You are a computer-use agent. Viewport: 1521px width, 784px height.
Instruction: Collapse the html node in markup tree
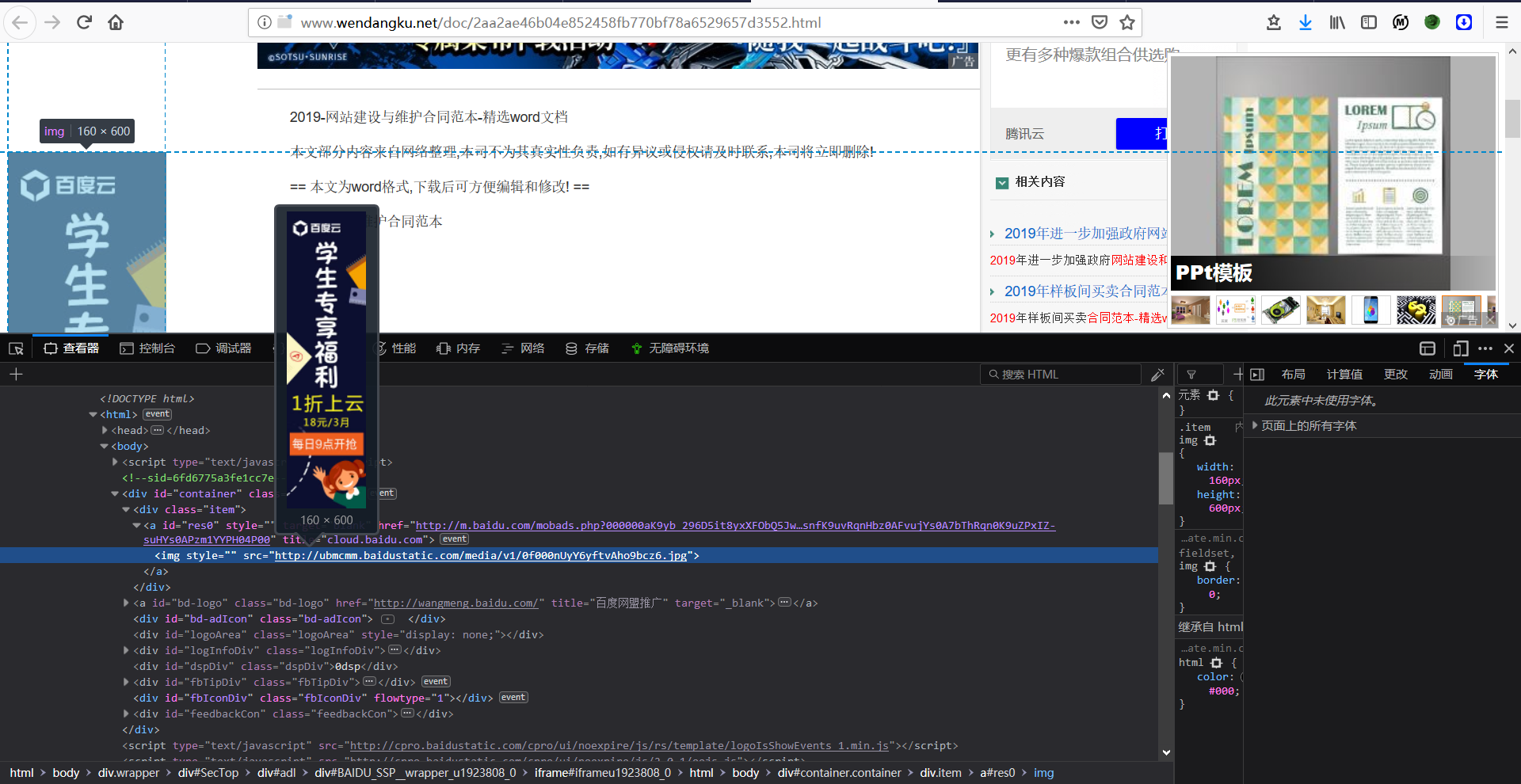[x=93, y=414]
